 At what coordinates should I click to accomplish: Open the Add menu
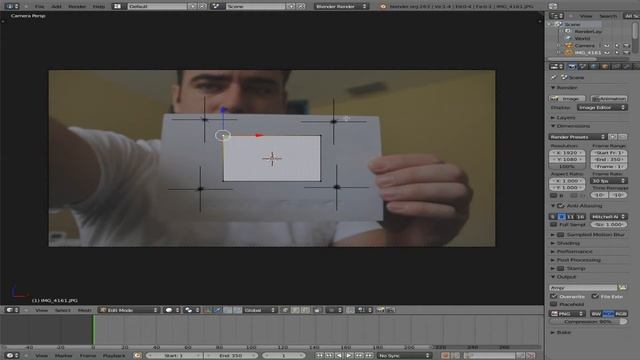pos(56,7)
